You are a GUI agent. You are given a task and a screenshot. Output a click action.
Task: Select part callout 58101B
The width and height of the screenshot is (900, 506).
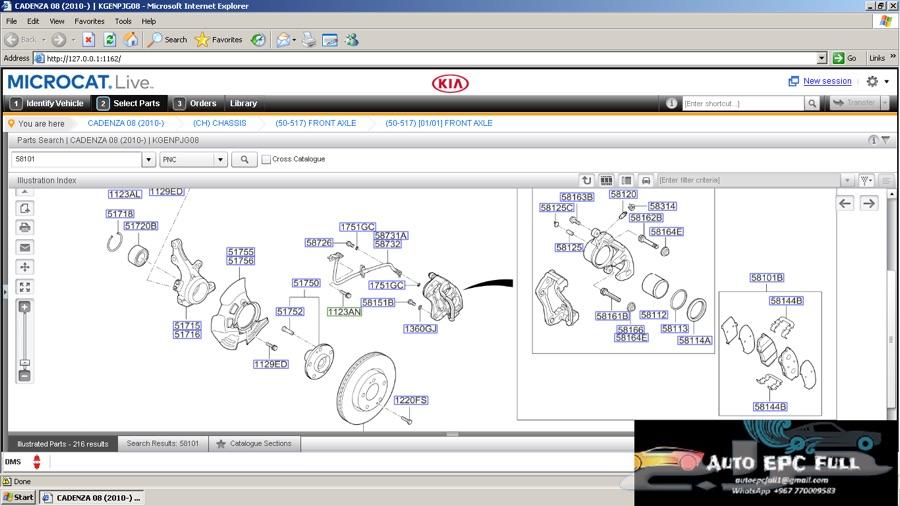pyautogui.click(x=767, y=278)
